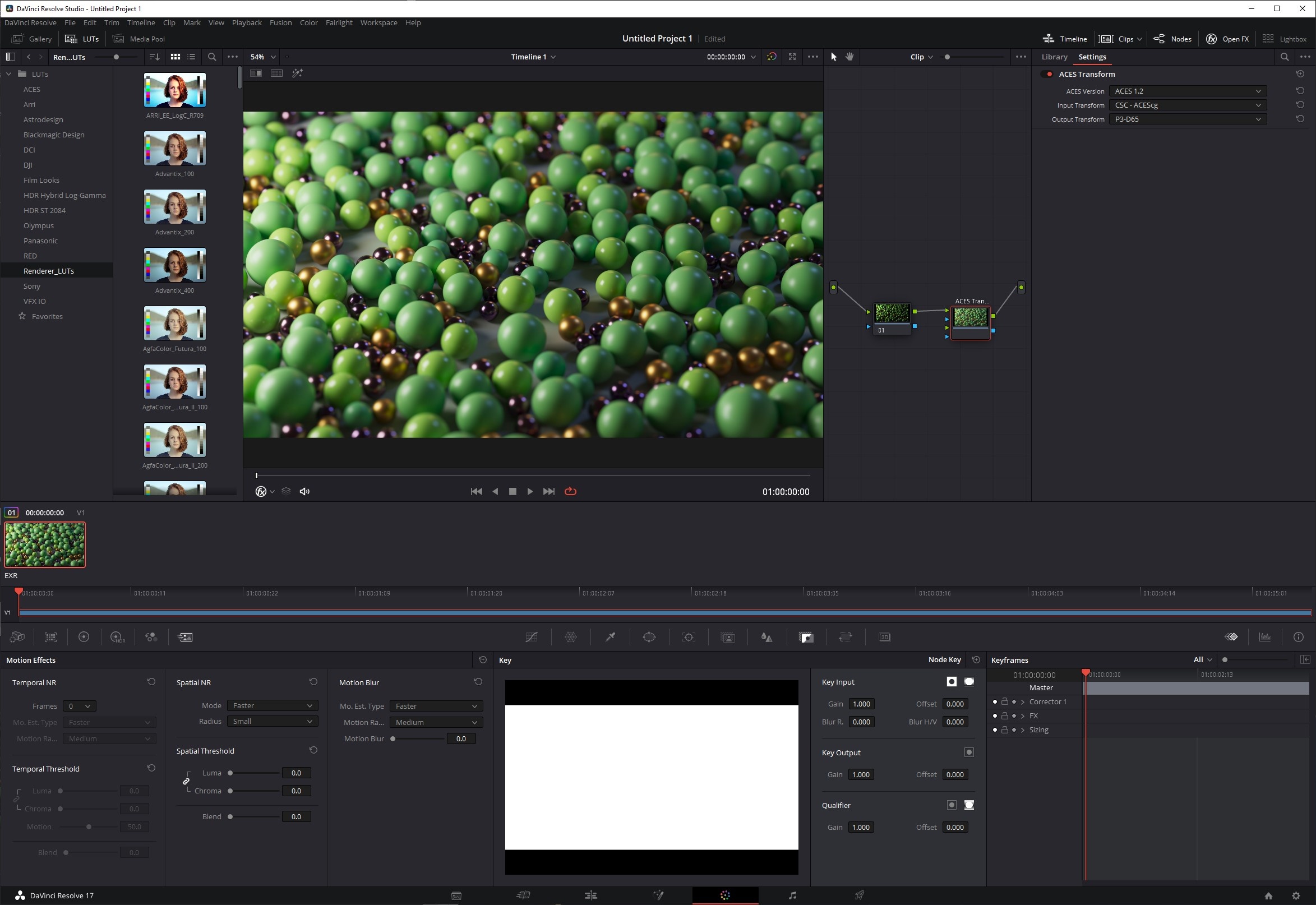
Task: Open the Power Window palette icon
Action: [x=649, y=638]
